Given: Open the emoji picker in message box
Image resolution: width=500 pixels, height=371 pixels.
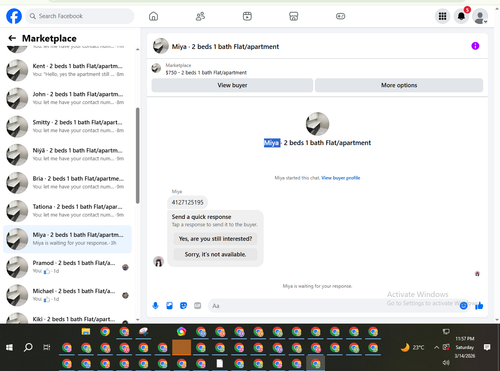Looking at the screenshot, I should tap(463, 306).
